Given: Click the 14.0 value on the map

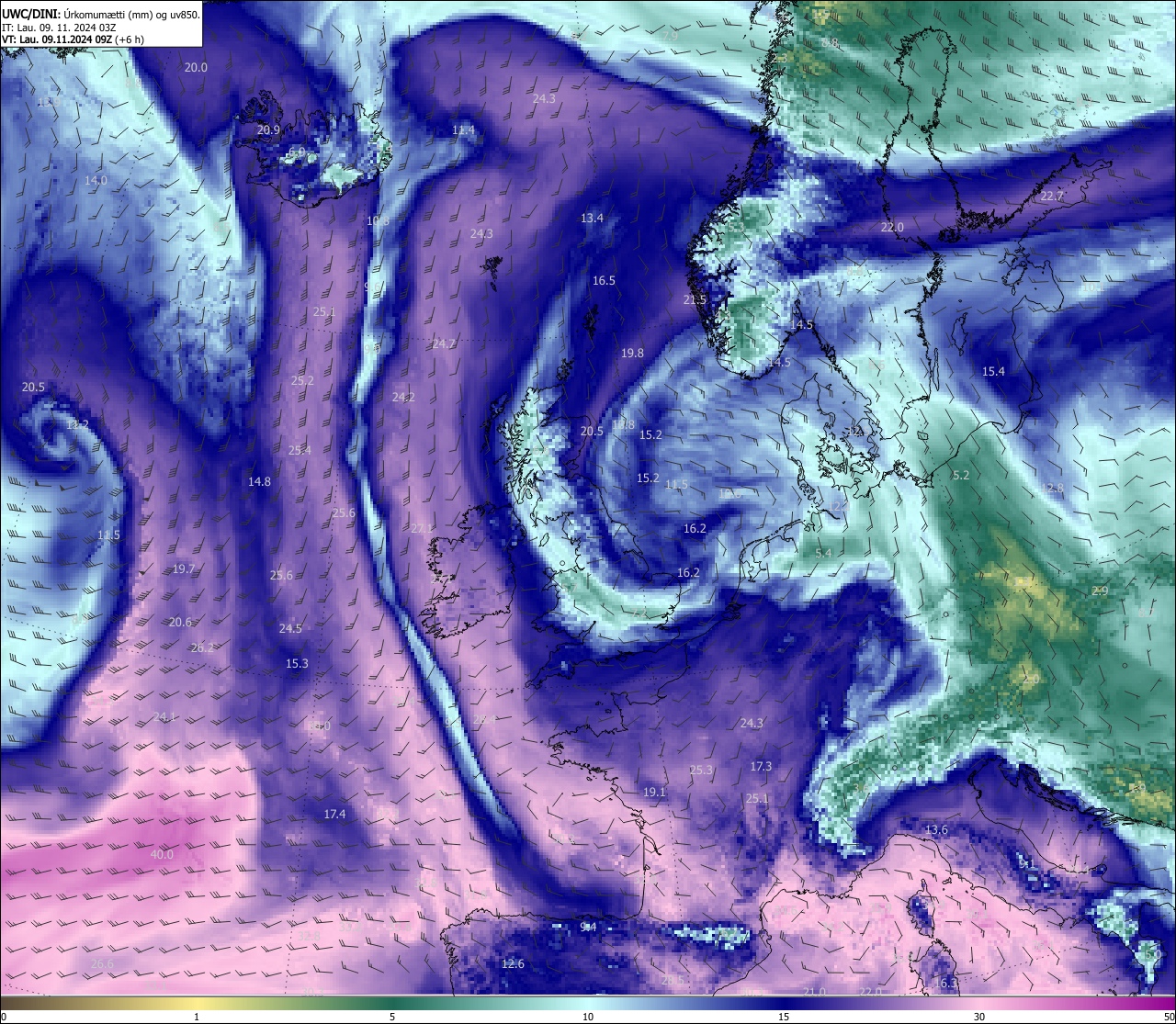Looking at the screenshot, I should (x=96, y=181).
